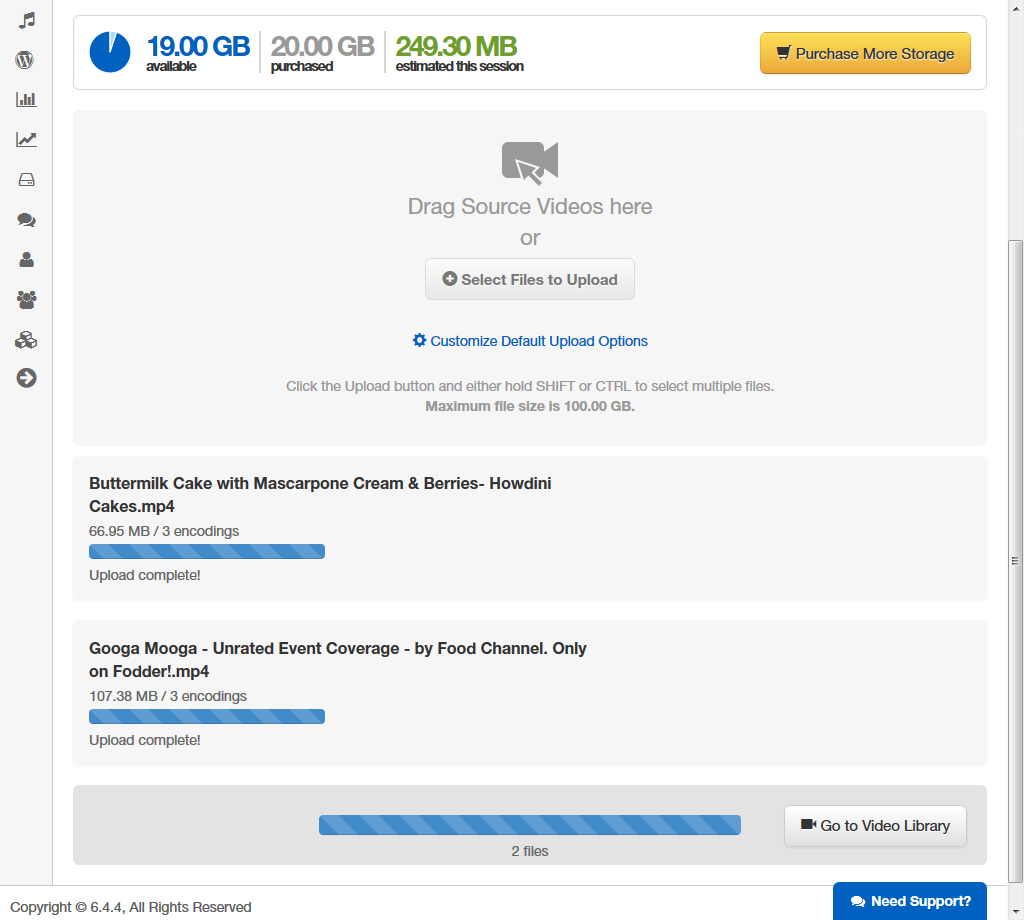Click the hard drive storage icon

[26, 180]
